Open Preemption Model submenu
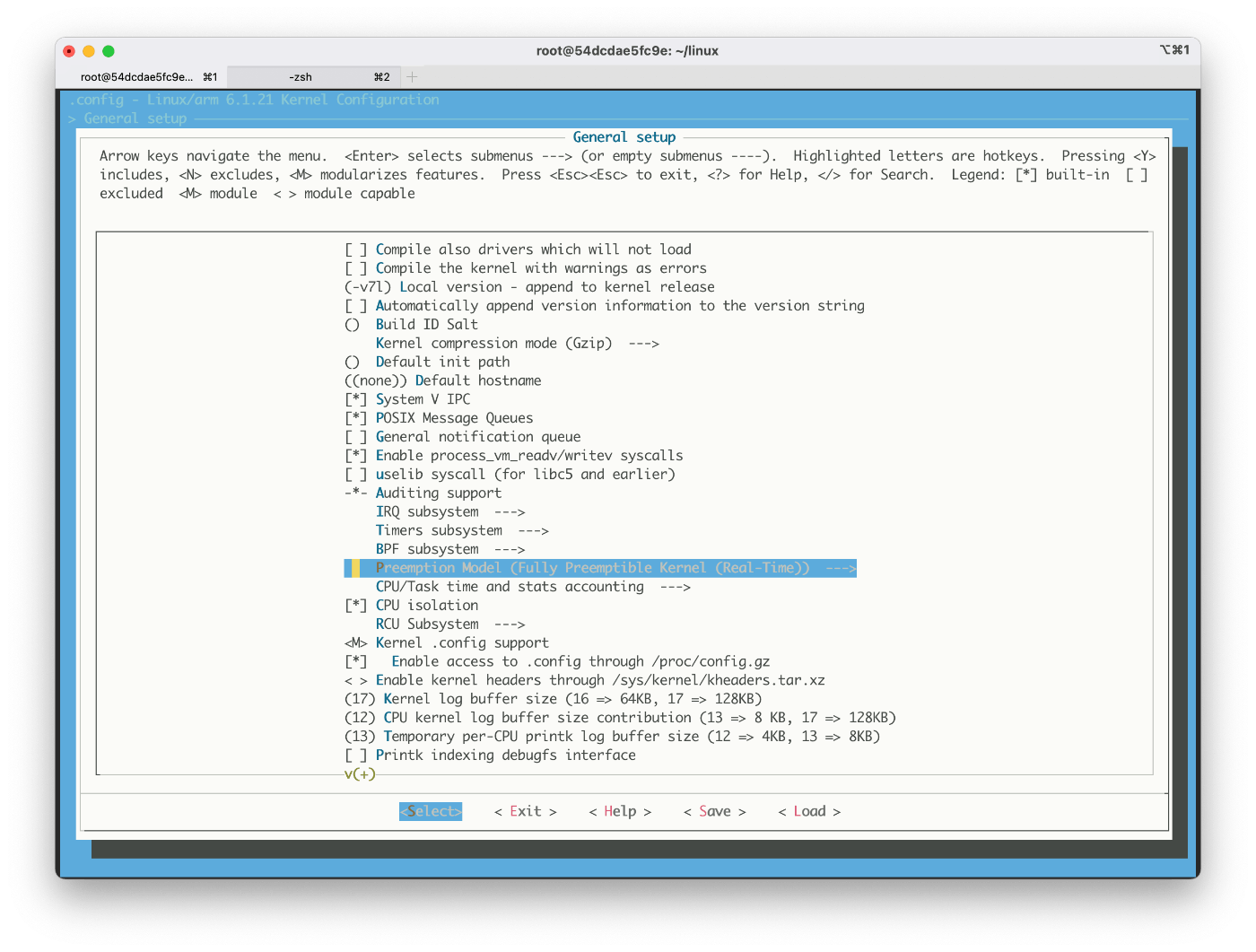Screen dimensions: 1256x952 600,568
